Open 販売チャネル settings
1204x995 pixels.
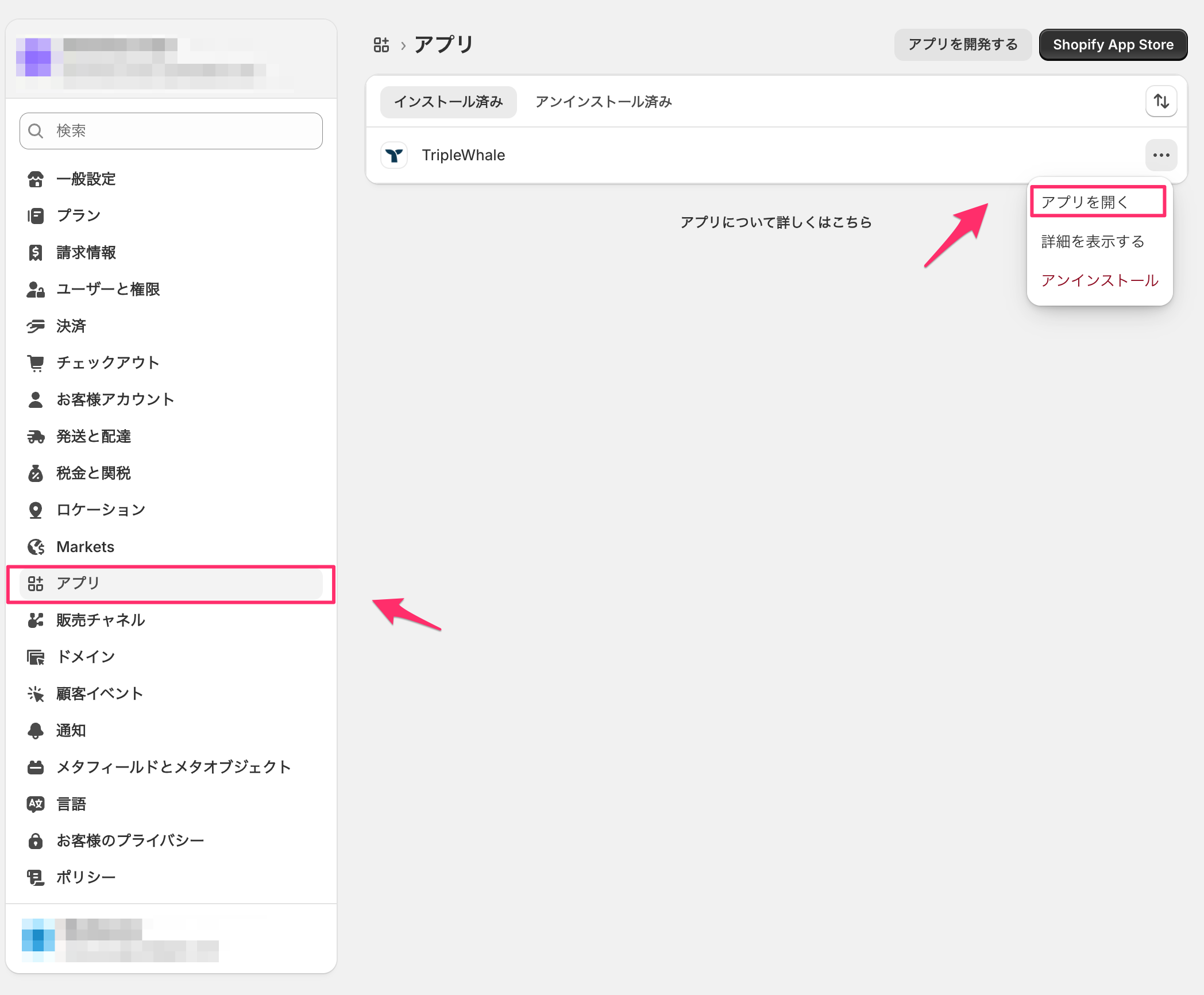click(171, 620)
